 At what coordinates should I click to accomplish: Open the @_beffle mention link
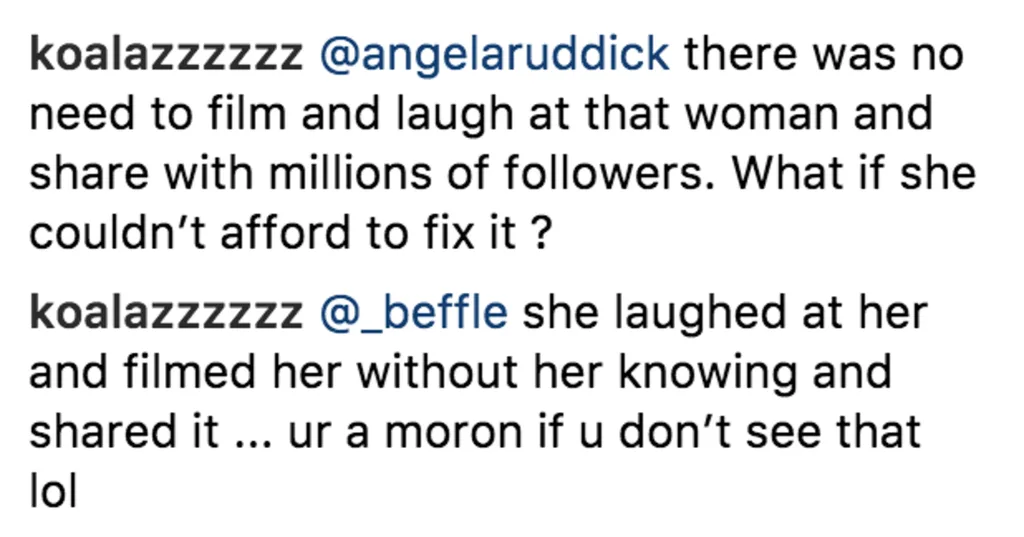[x=413, y=313]
